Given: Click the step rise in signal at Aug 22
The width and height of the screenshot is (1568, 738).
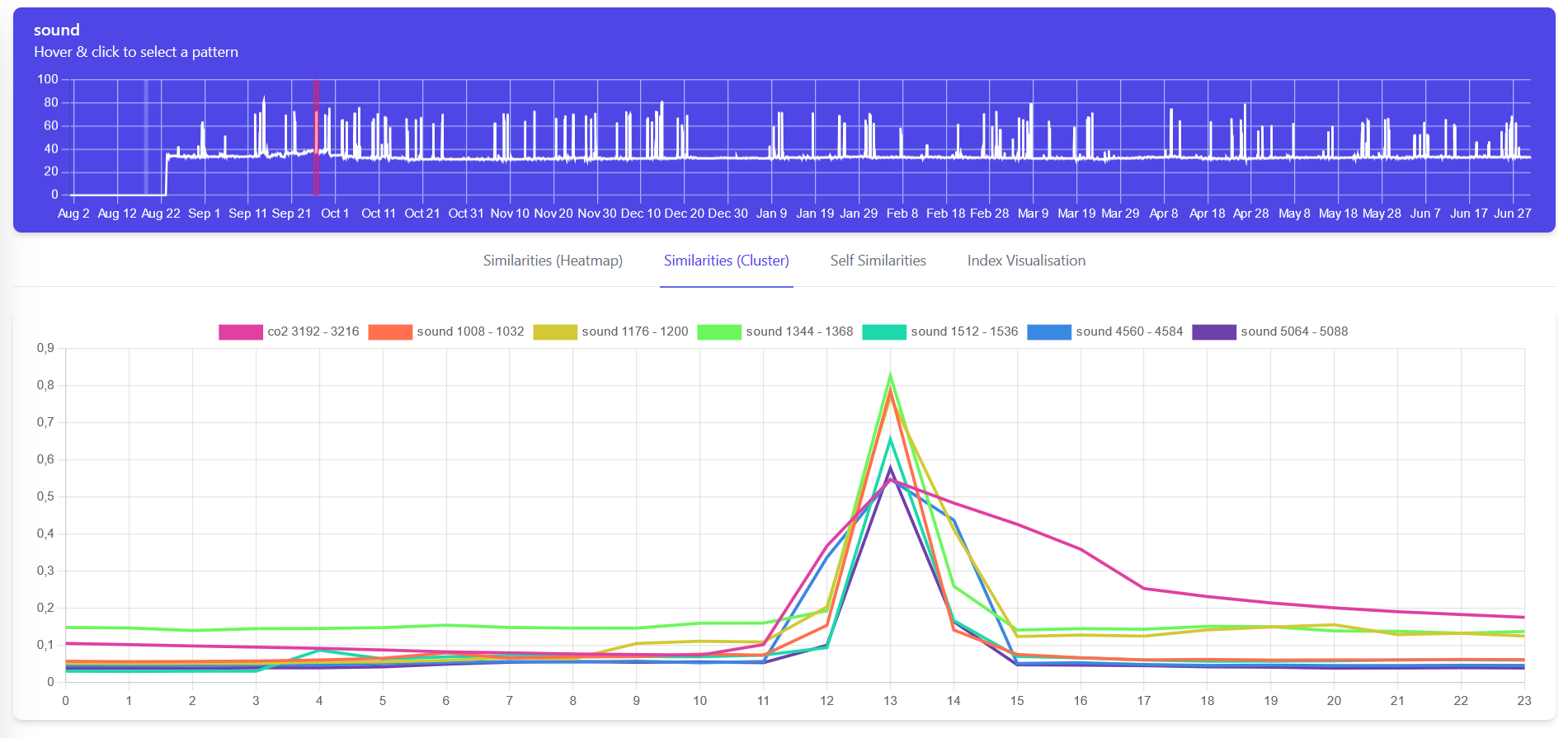Looking at the screenshot, I should pyautogui.click(x=167, y=173).
